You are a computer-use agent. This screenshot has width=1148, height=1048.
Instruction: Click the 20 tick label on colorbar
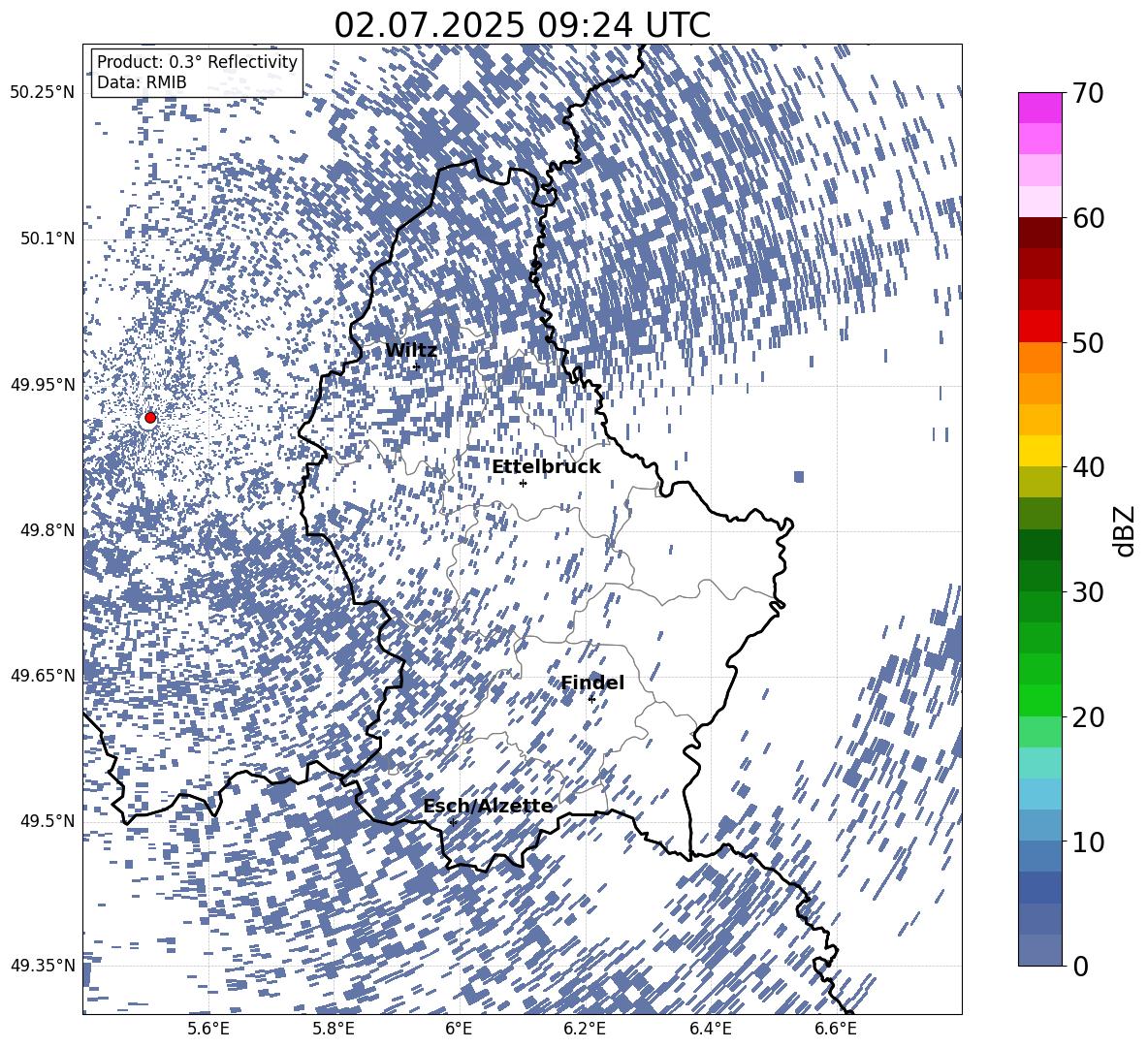[x=1088, y=716]
